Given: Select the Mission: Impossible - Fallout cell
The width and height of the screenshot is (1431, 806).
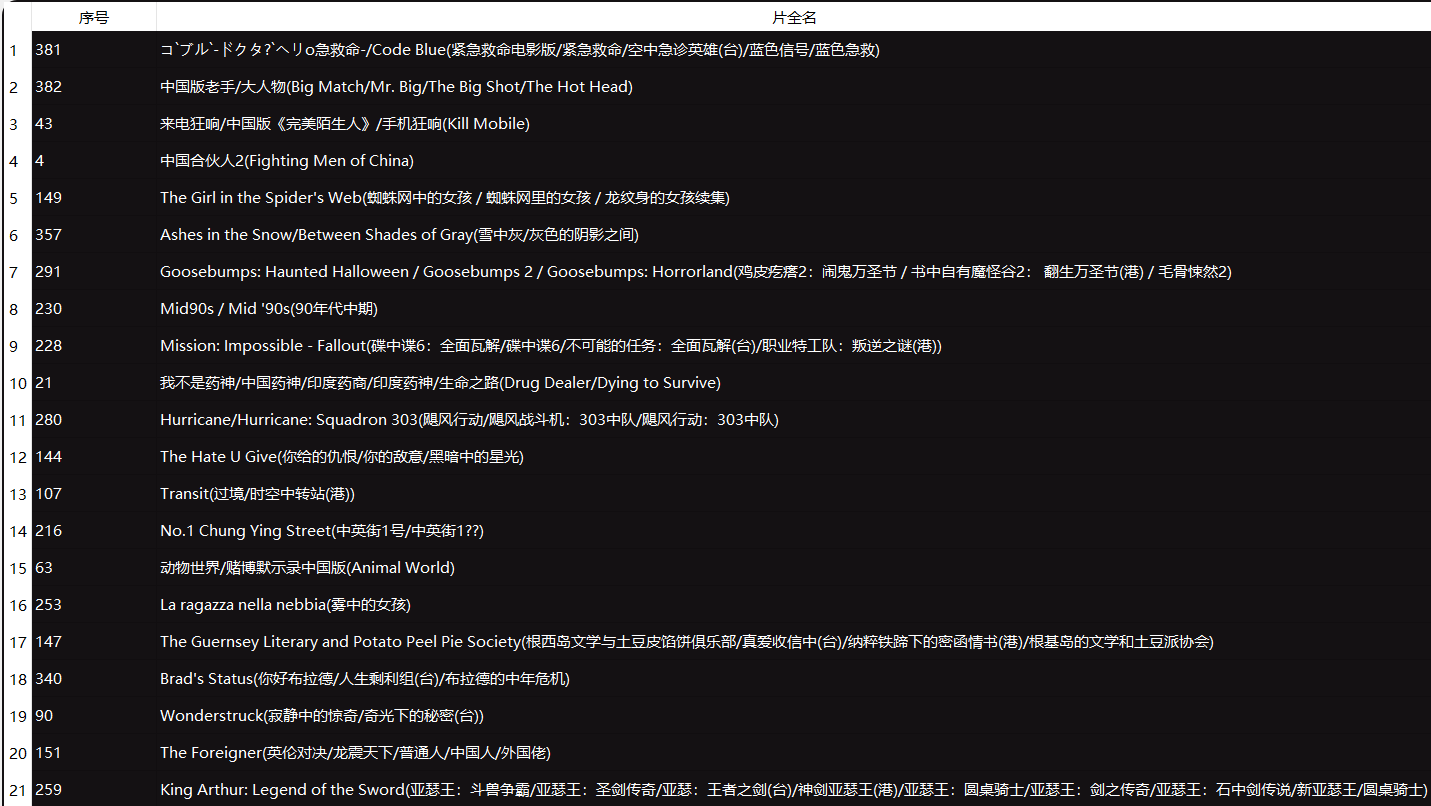Looking at the screenshot, I should coord(794,346).
